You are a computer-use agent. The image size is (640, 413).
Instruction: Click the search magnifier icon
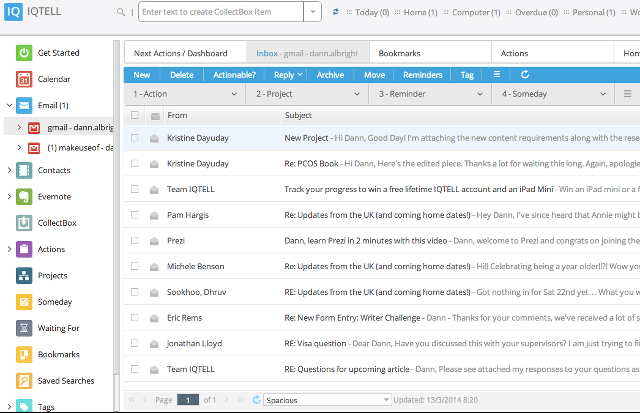coord(121,12)
